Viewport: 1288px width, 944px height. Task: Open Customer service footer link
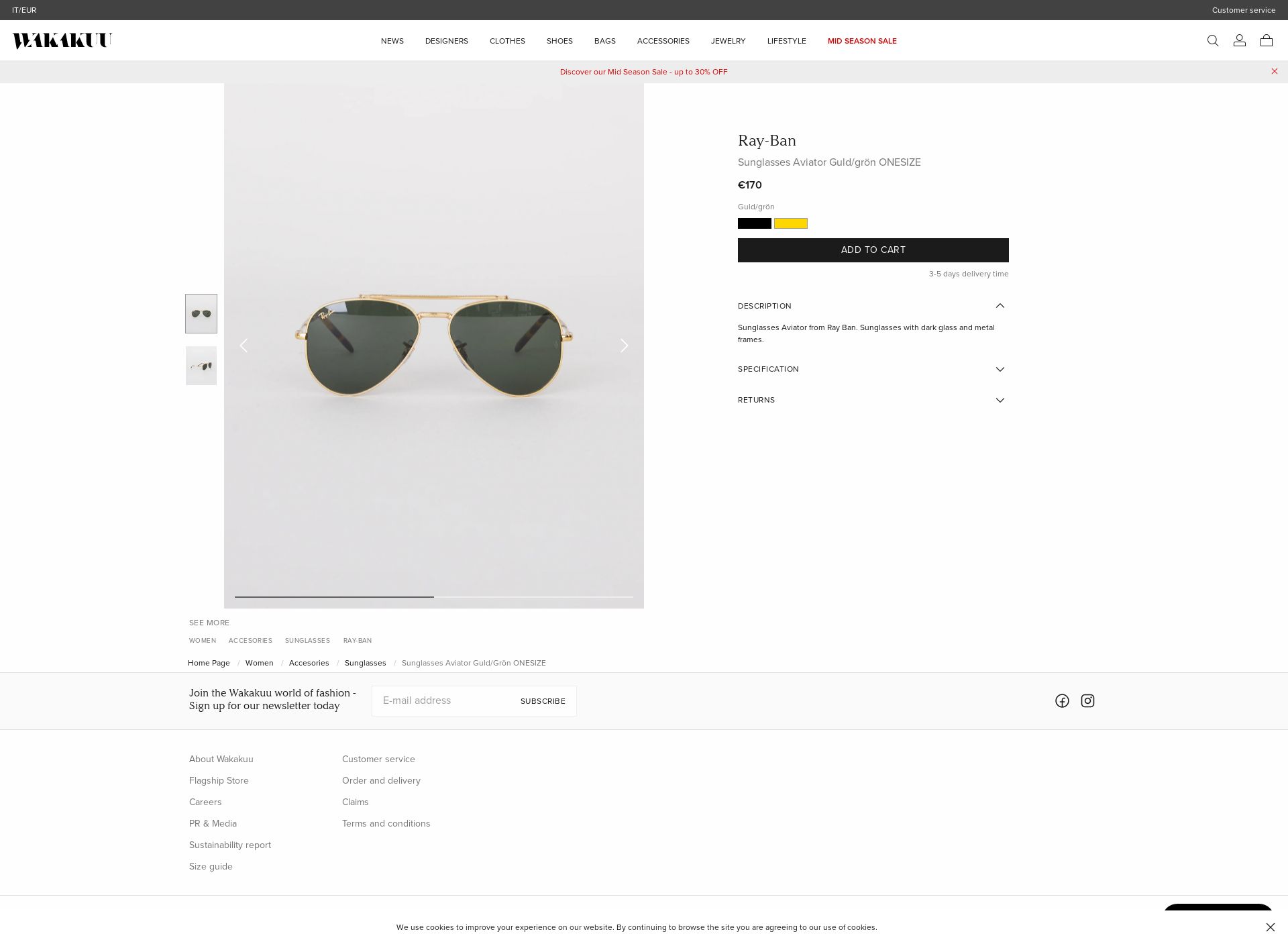(x=378, y=759)
